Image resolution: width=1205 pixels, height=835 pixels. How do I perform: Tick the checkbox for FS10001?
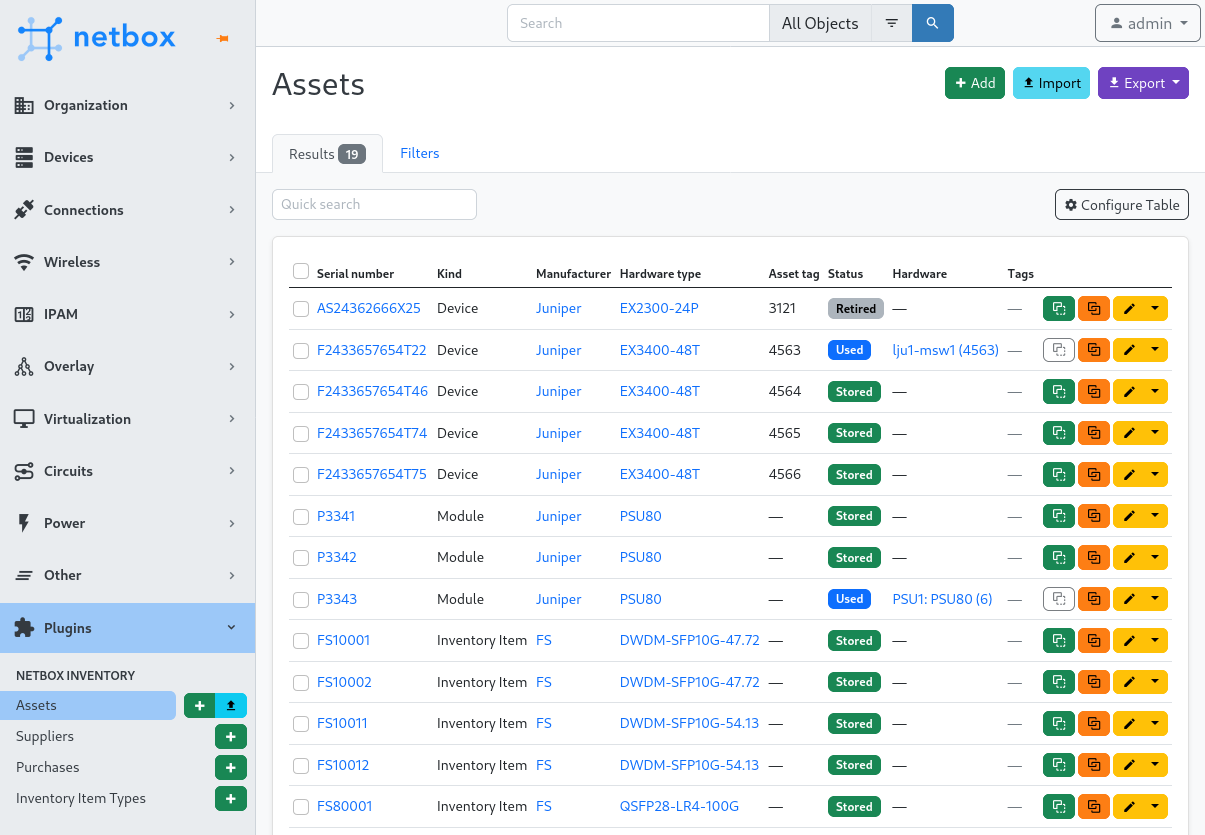(x=301, y=641)
